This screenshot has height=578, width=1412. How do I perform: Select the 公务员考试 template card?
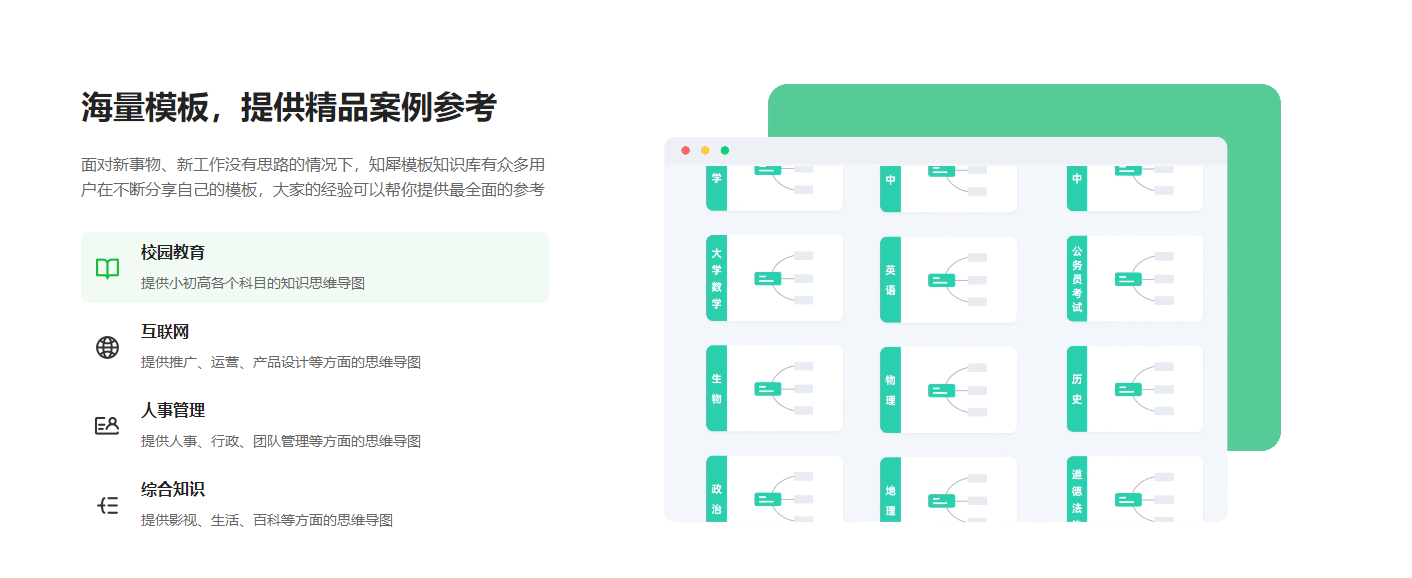(x=1134, y=279)
